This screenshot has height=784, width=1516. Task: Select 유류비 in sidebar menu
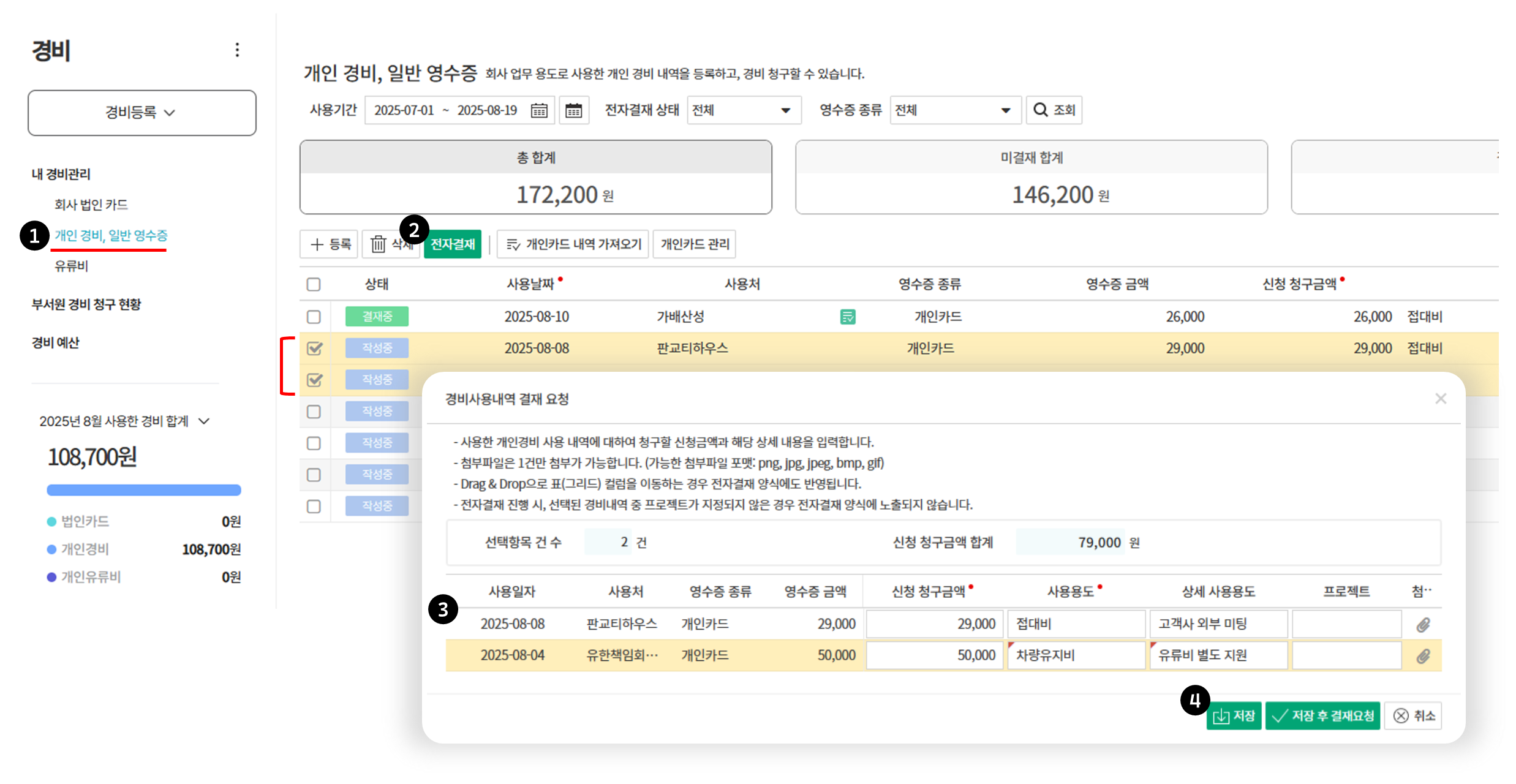[71, 266]
